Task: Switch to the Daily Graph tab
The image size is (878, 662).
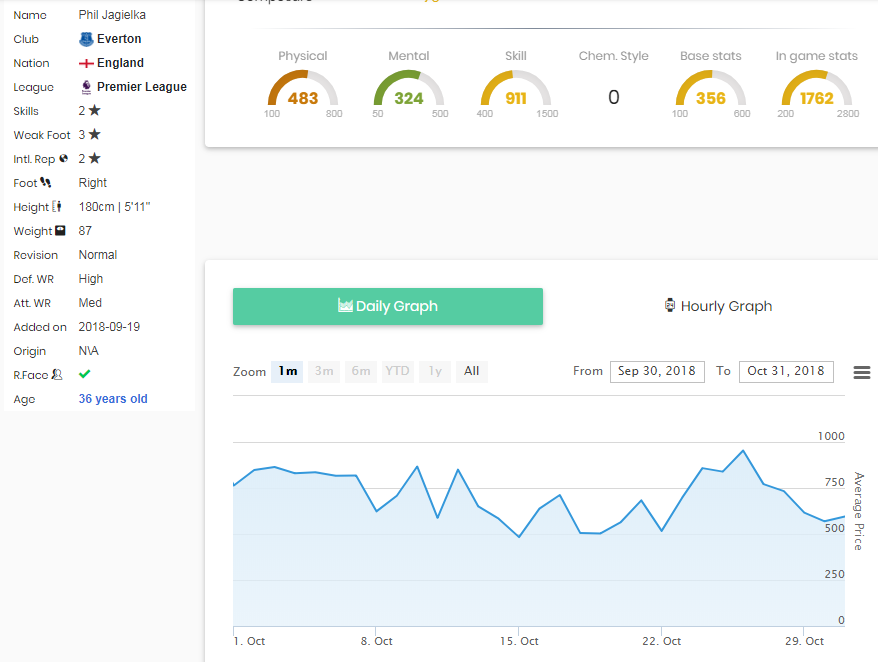Action: point(388,307)
